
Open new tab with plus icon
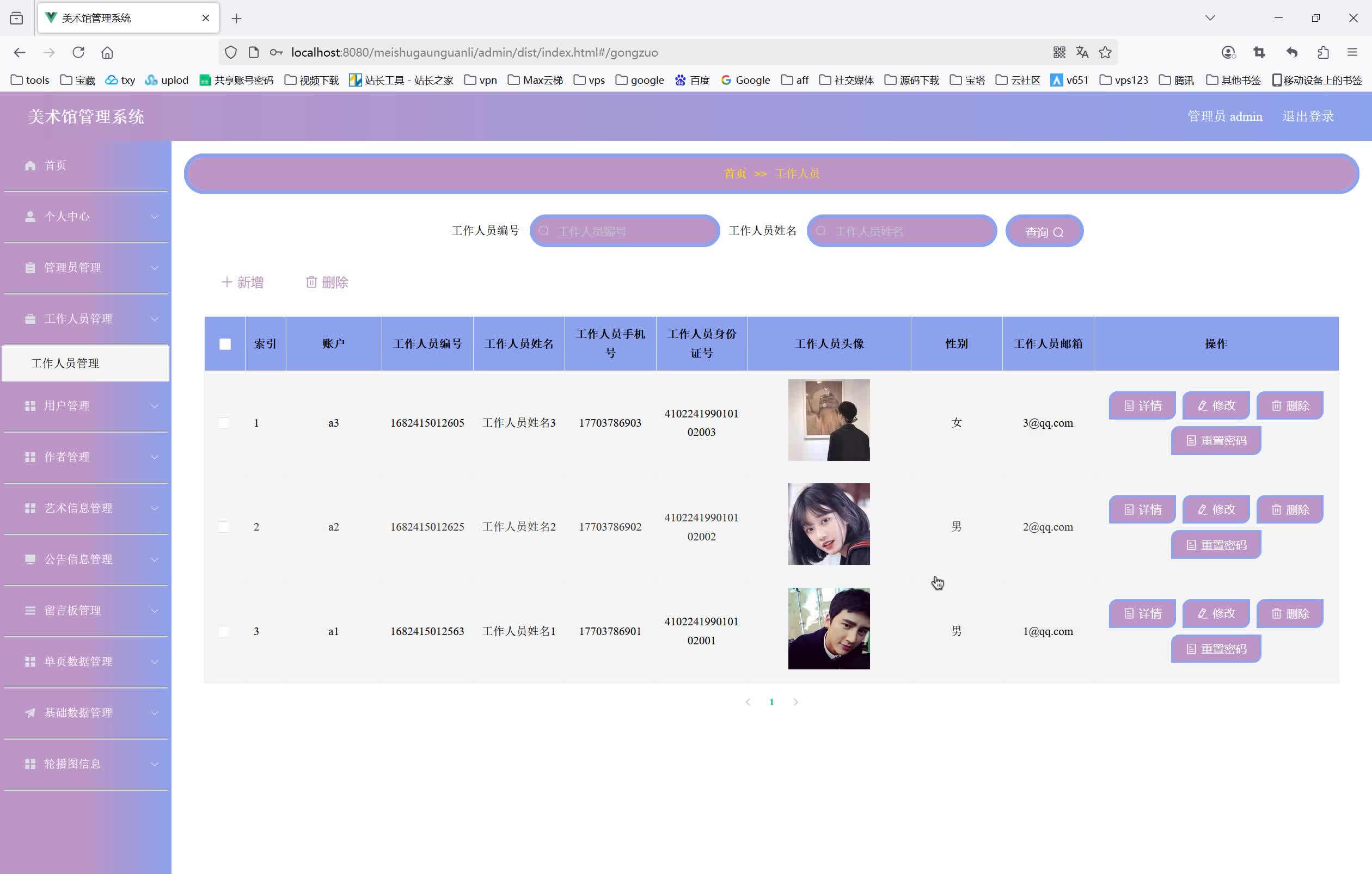[x=236, y=18]
